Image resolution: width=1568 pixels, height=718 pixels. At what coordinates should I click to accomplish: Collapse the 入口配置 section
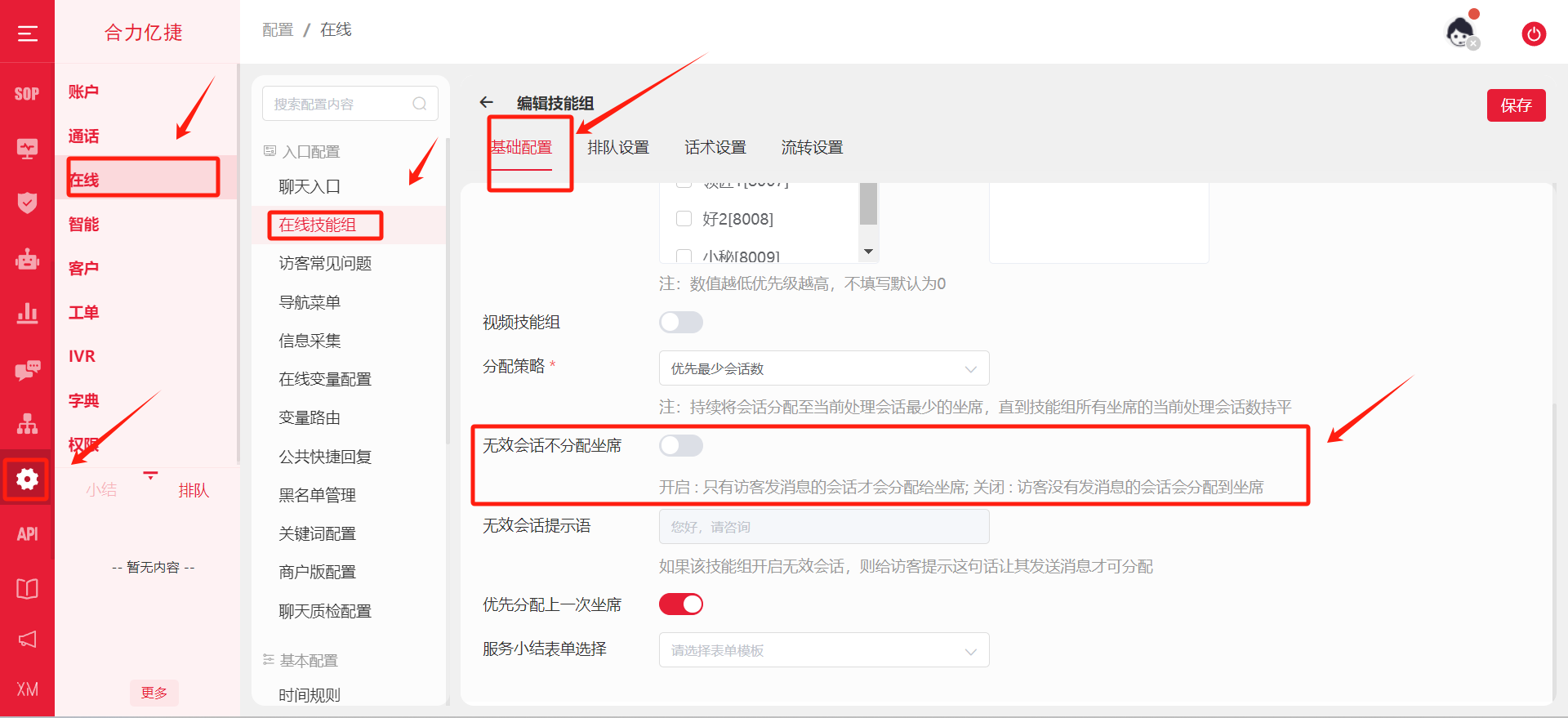(x=301, y=151)
